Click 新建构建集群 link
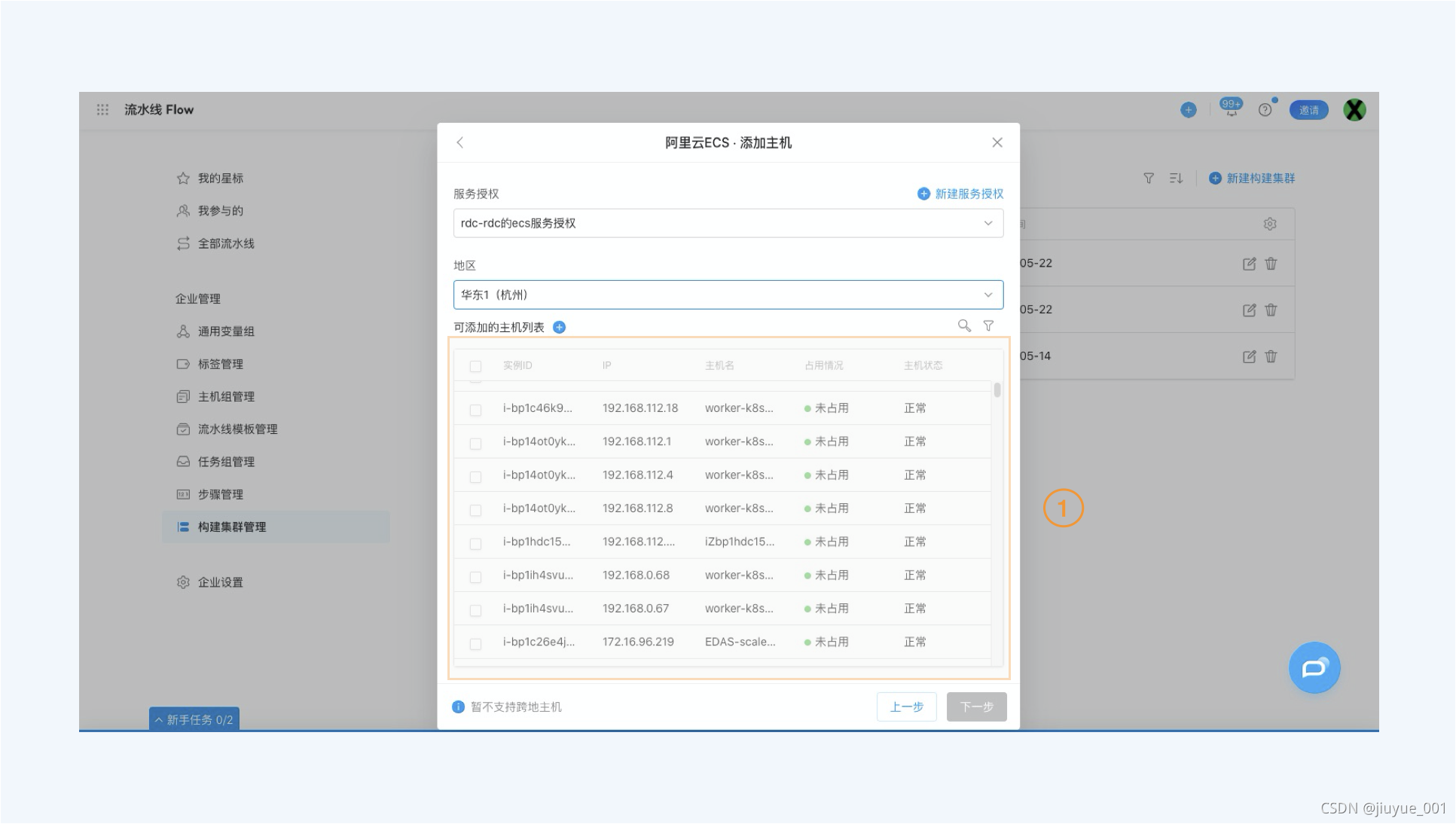The height and width of the screenshot is (824, 1456). coord(1252,179)
